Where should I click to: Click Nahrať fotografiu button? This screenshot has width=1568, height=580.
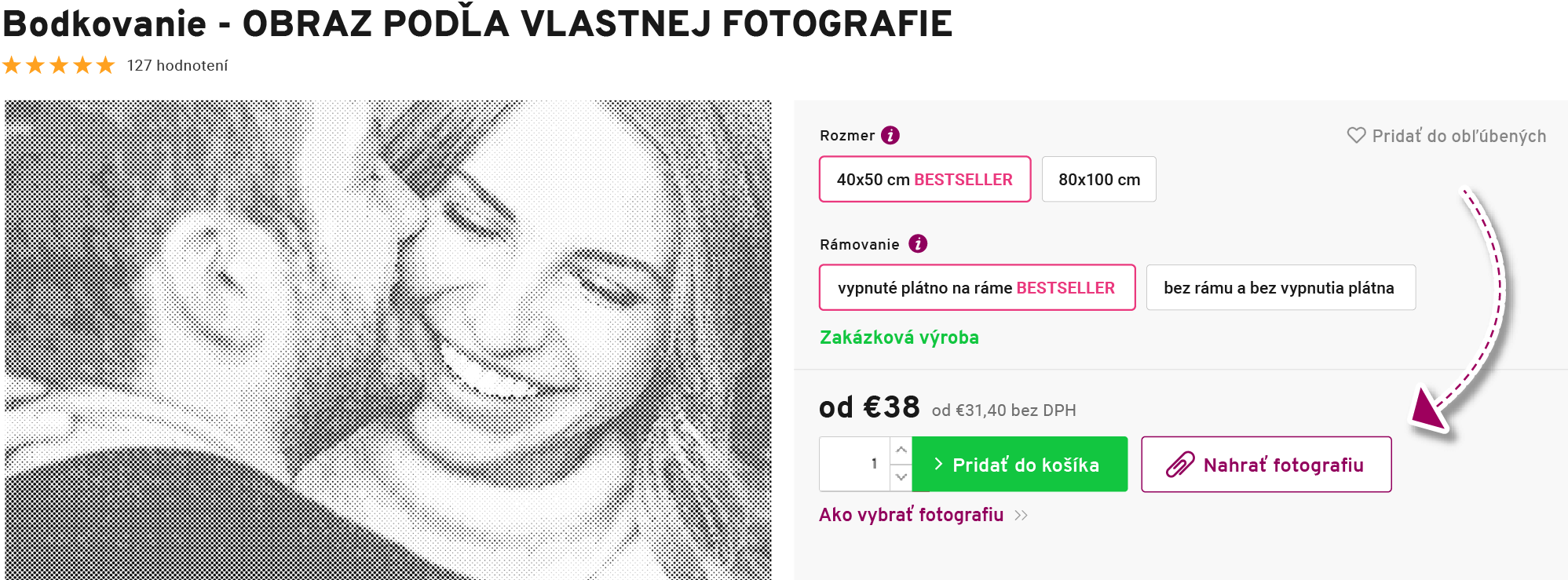1266,464
